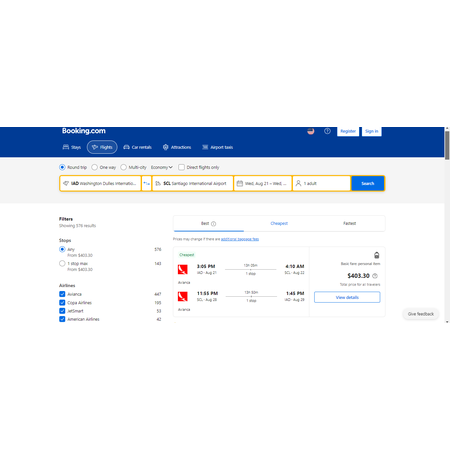Click the US flag currency/language icon
Image resolution: width=450 pixels, height=450 pixels.
[311, 131]
